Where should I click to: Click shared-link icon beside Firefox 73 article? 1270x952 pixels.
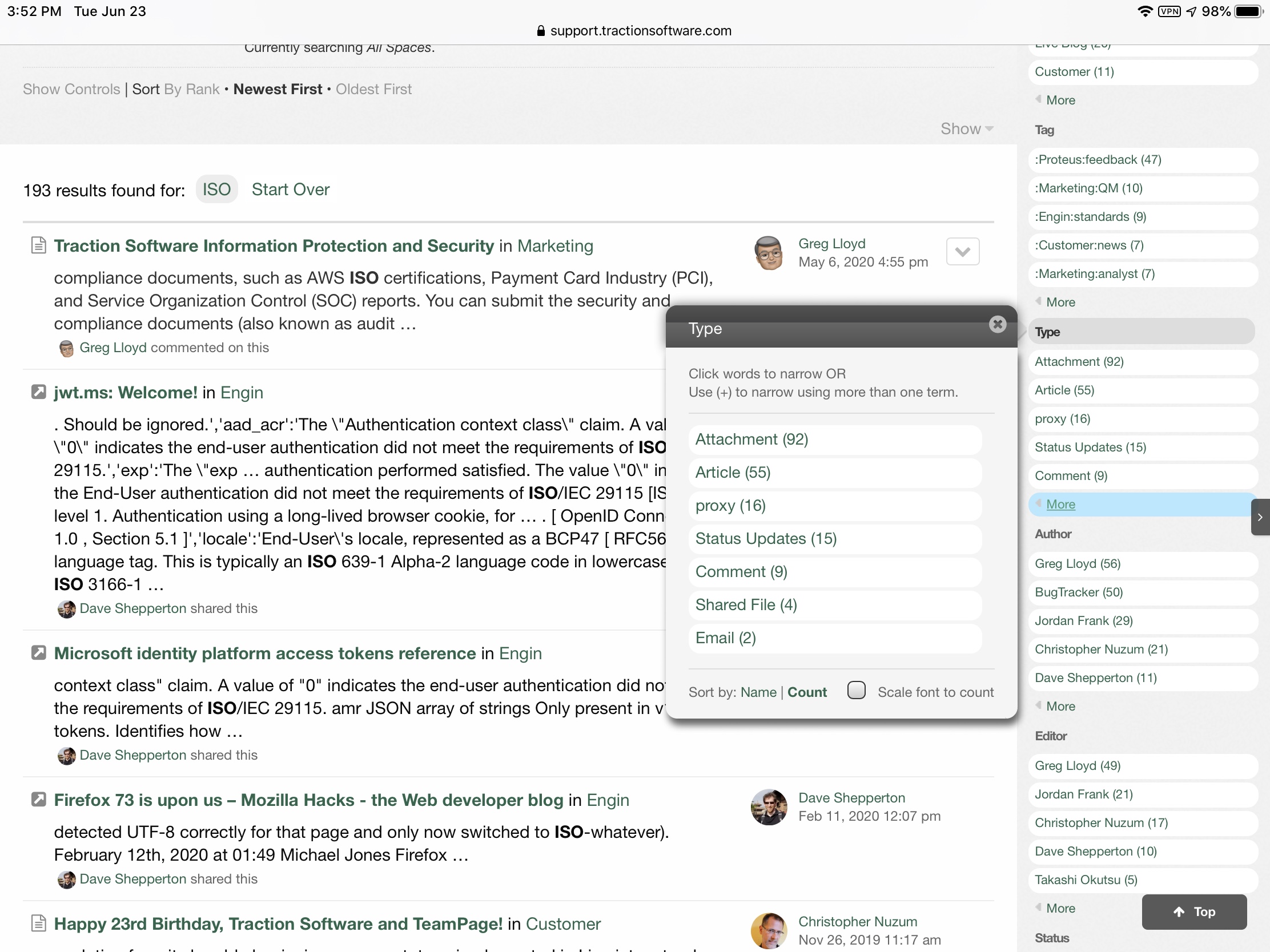pyautogui.click(x=38, y=800)
